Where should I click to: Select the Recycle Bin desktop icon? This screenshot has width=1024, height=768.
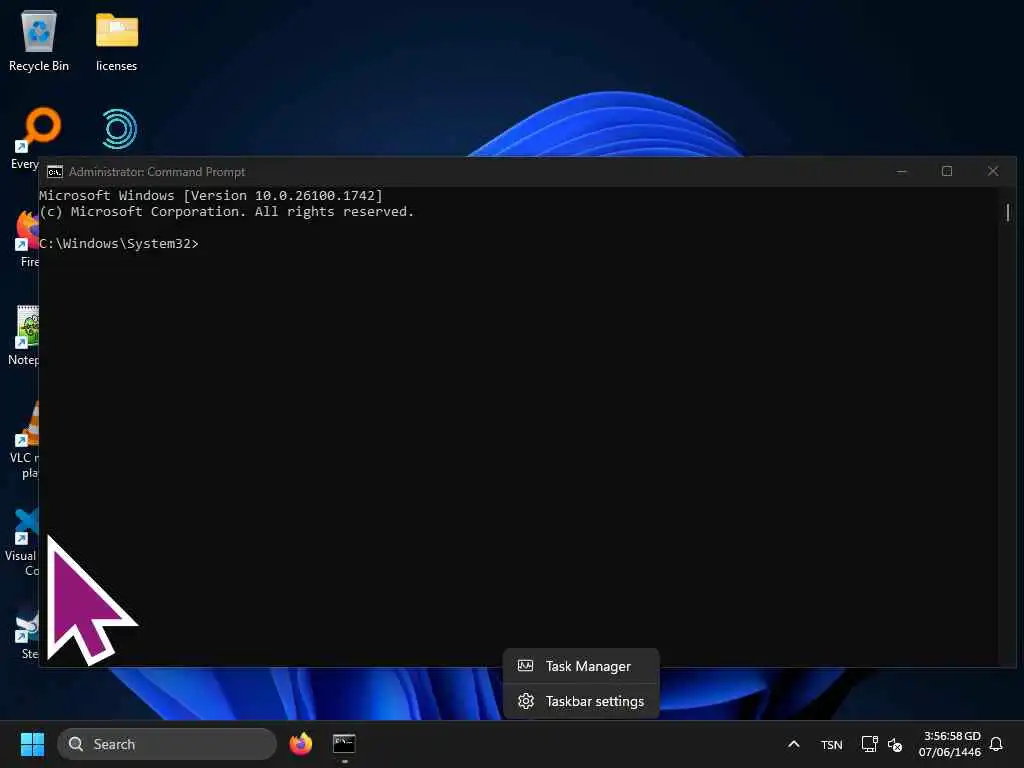coord(39,40)
